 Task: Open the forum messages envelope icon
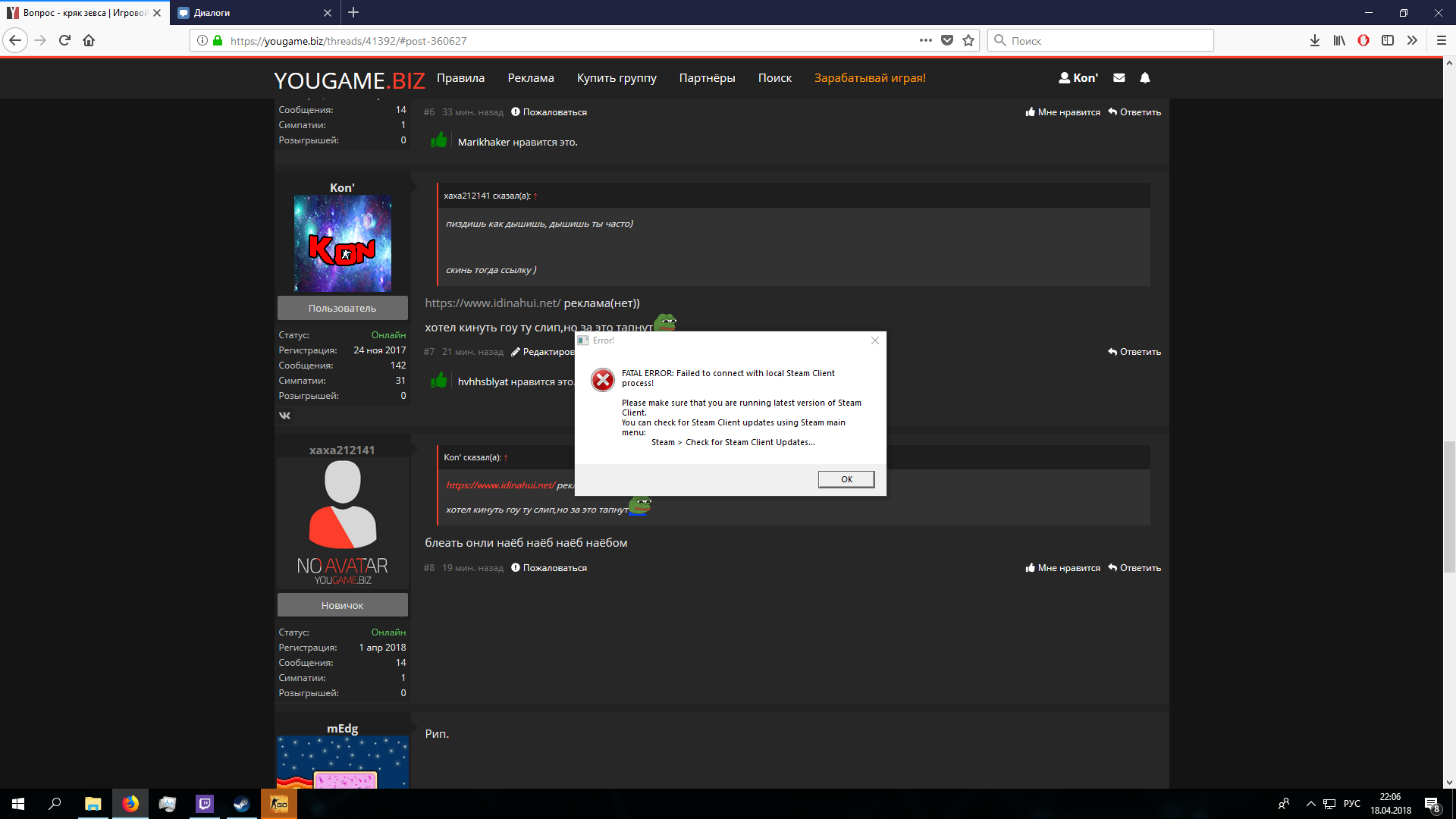pos(1119,78)
